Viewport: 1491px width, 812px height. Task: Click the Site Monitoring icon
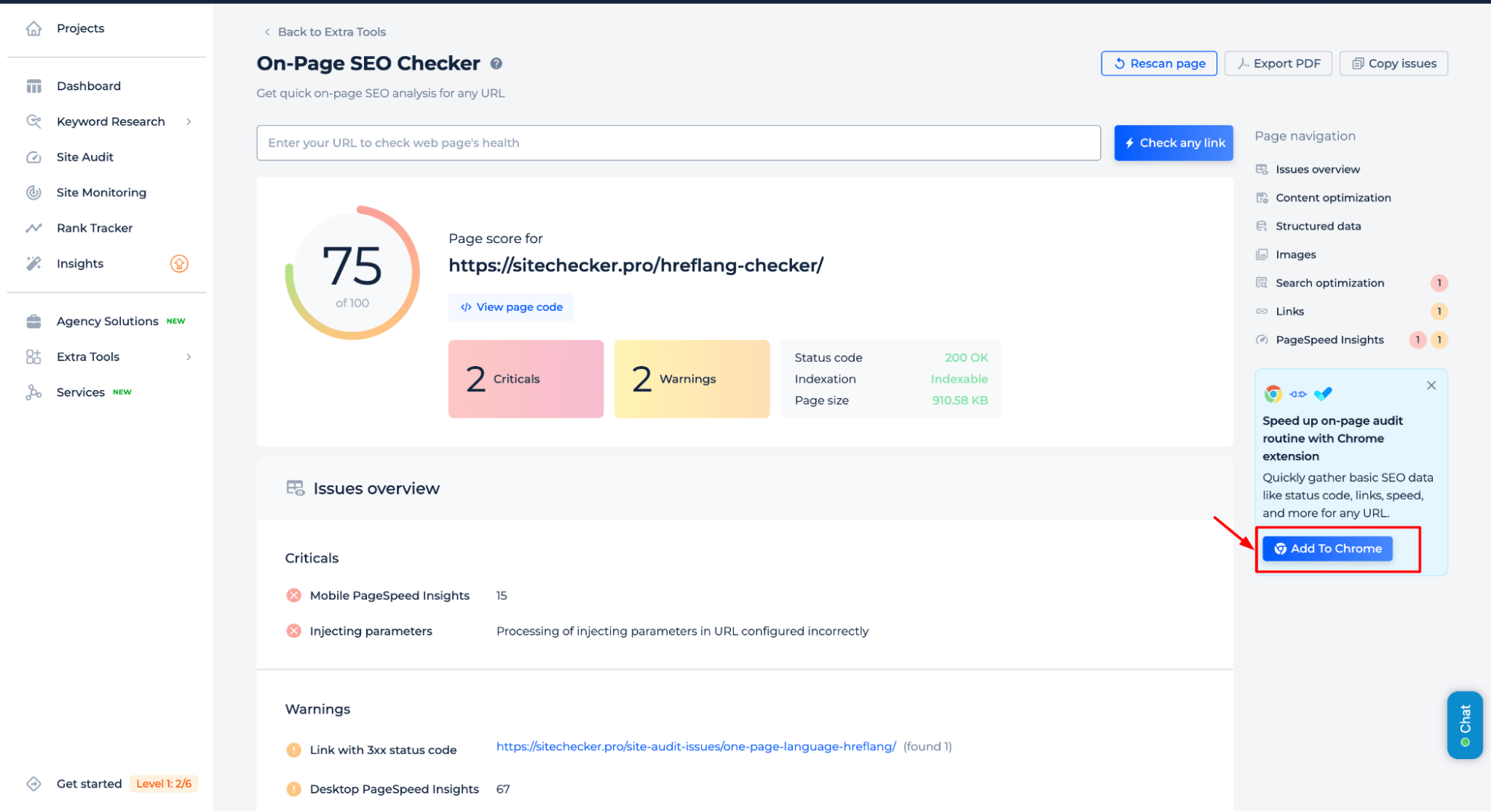(x=34, y=192)
